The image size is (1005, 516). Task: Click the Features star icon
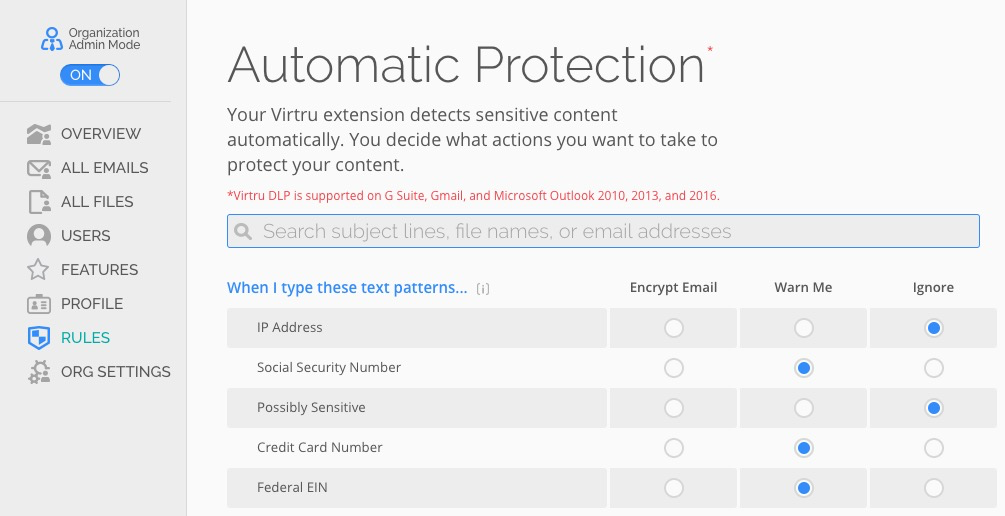click(39, 270)
